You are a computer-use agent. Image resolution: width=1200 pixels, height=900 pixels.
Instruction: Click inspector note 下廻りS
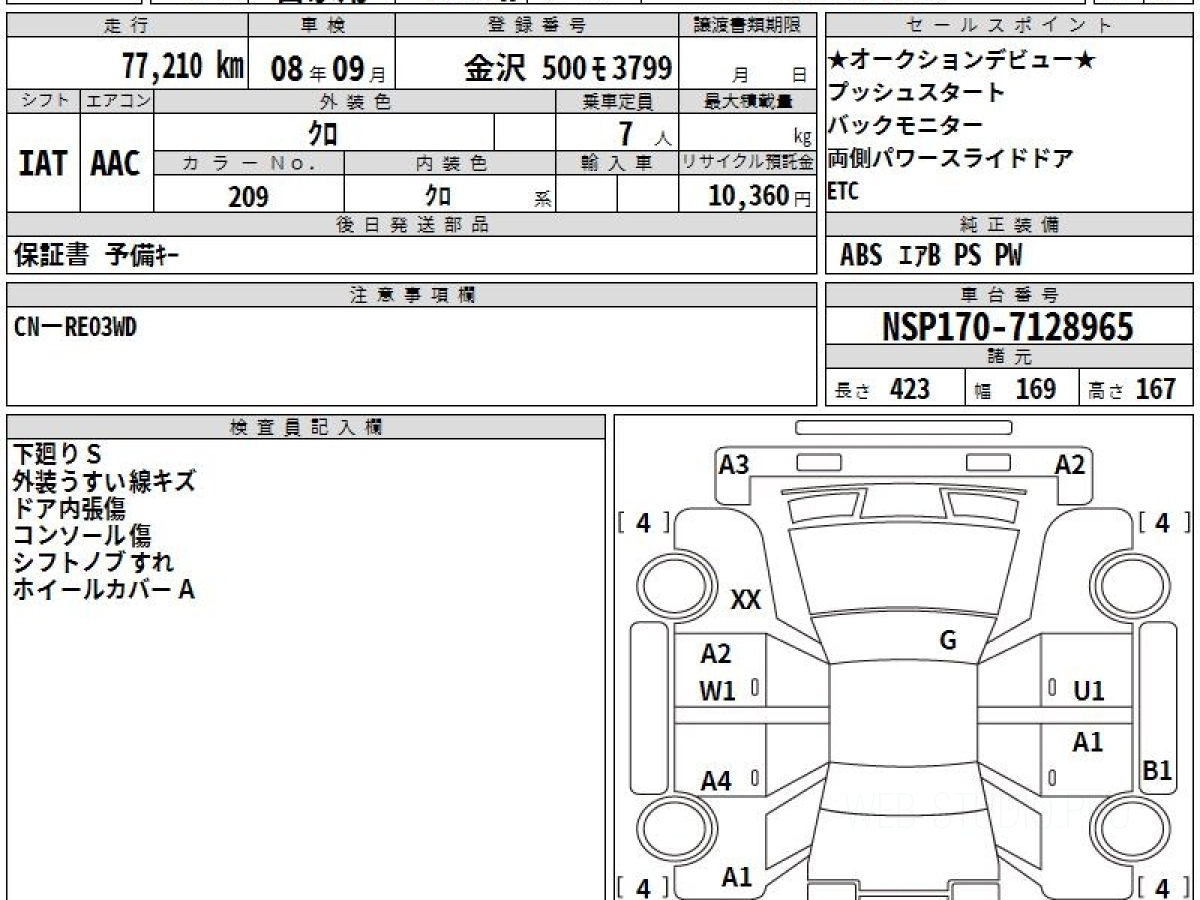coord(57,453)
